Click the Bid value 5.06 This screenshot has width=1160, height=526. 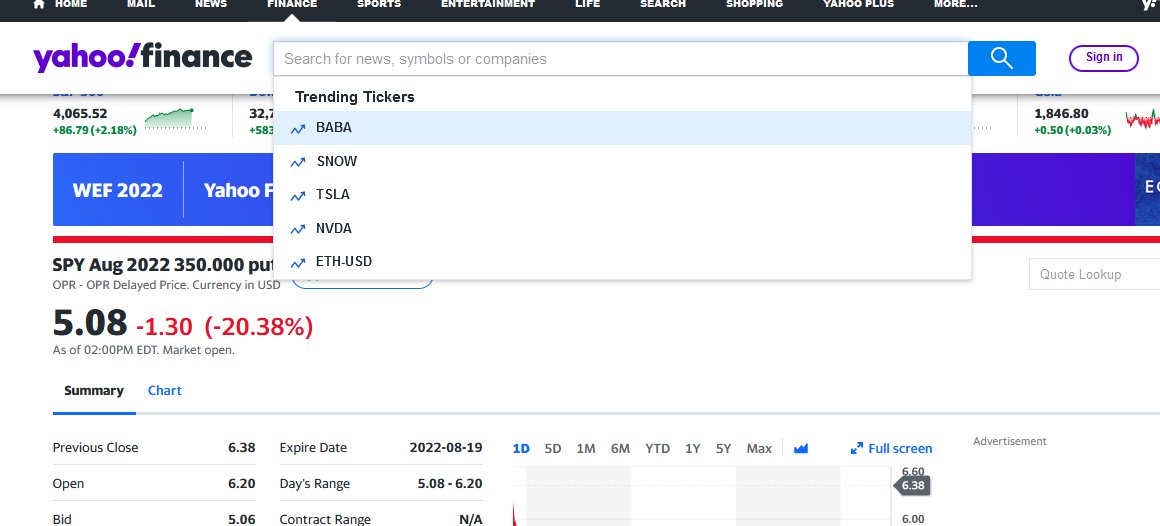pos(242,519)
